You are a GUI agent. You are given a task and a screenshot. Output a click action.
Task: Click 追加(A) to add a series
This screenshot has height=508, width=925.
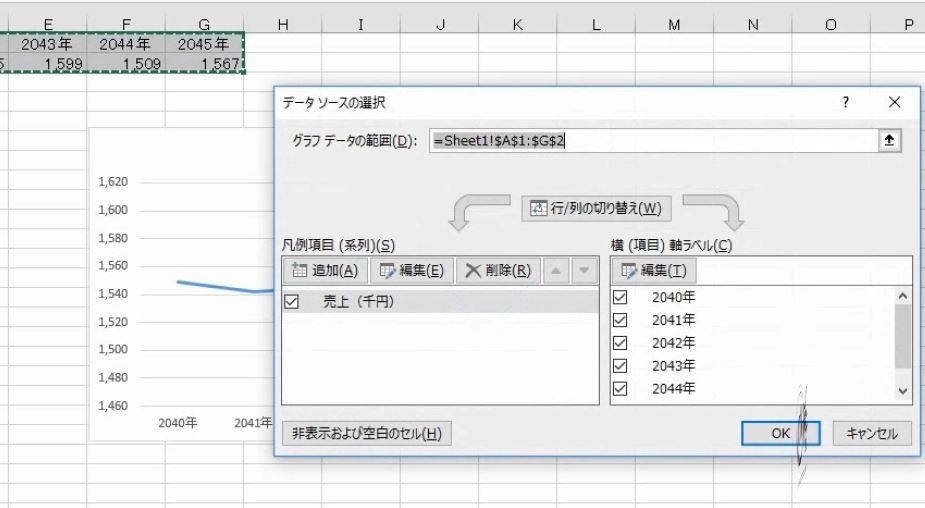point(325,271)
